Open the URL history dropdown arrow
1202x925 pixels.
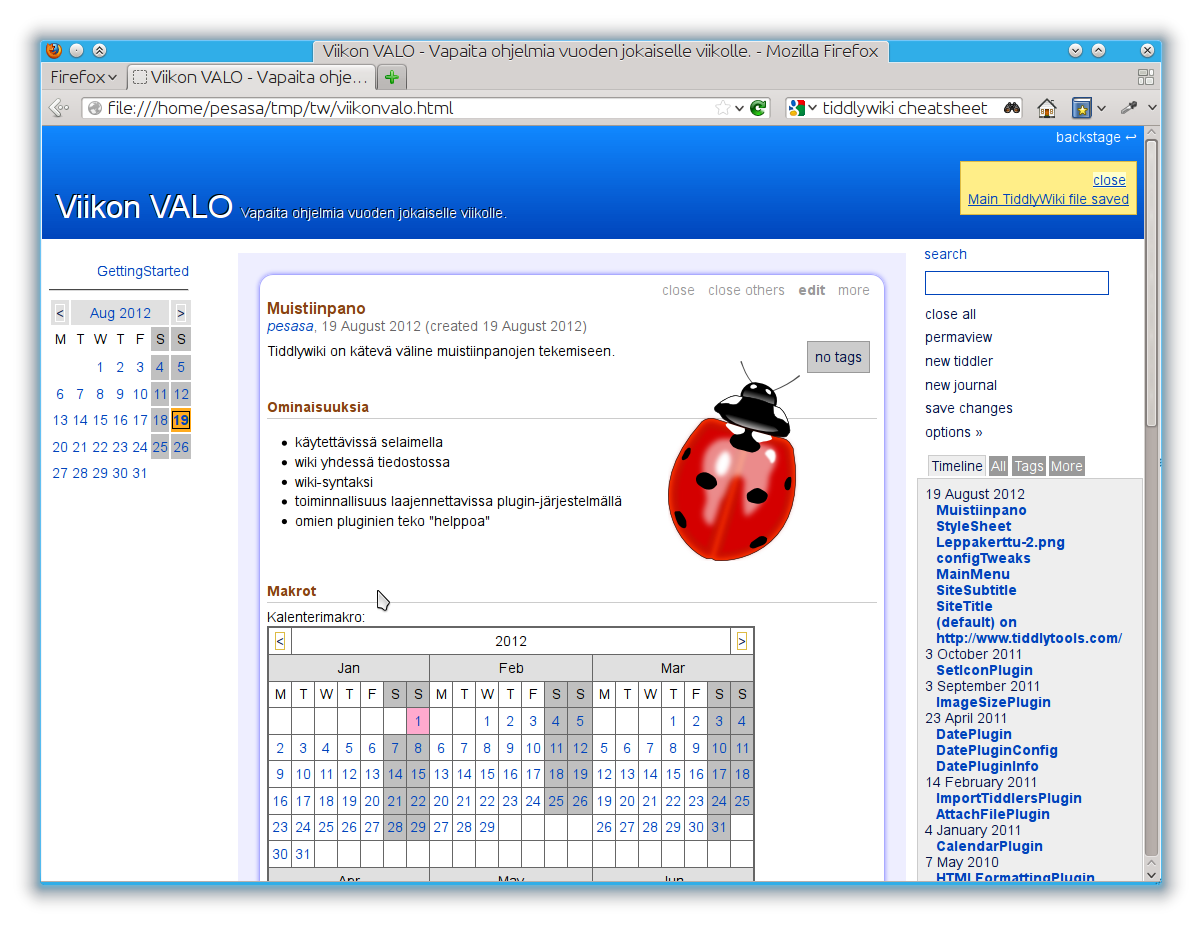point(740,108)
